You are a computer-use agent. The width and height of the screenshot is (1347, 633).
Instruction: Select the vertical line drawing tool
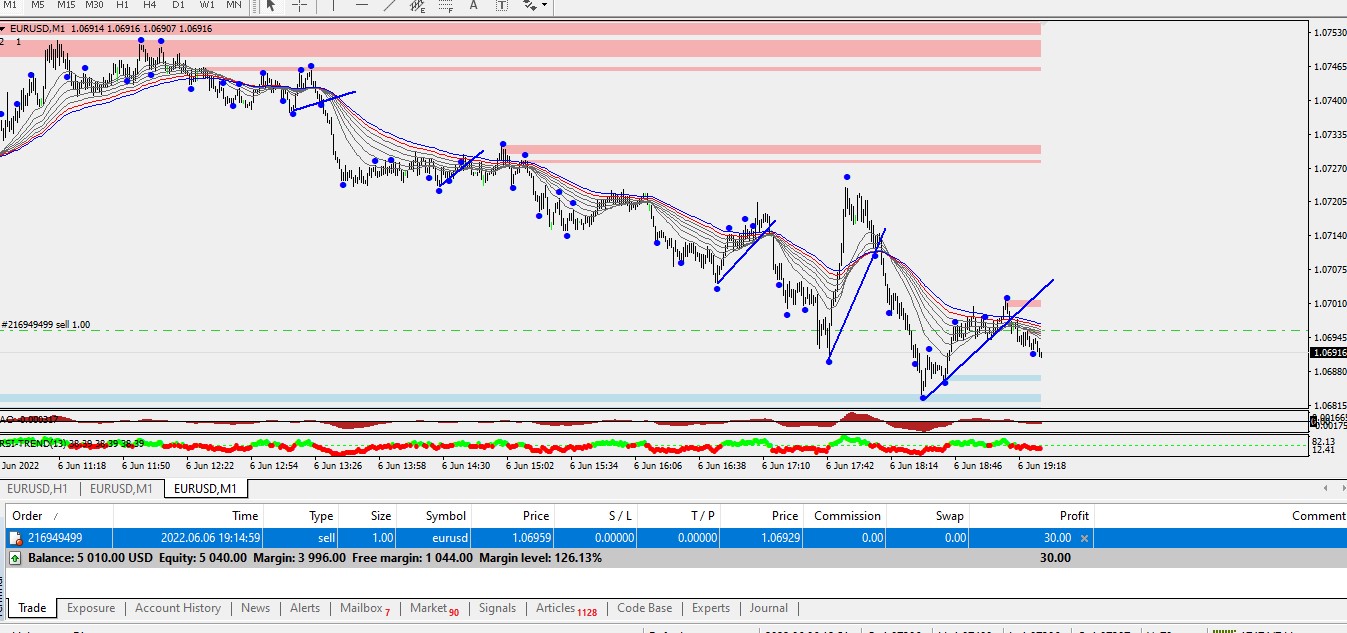(334, 5)
